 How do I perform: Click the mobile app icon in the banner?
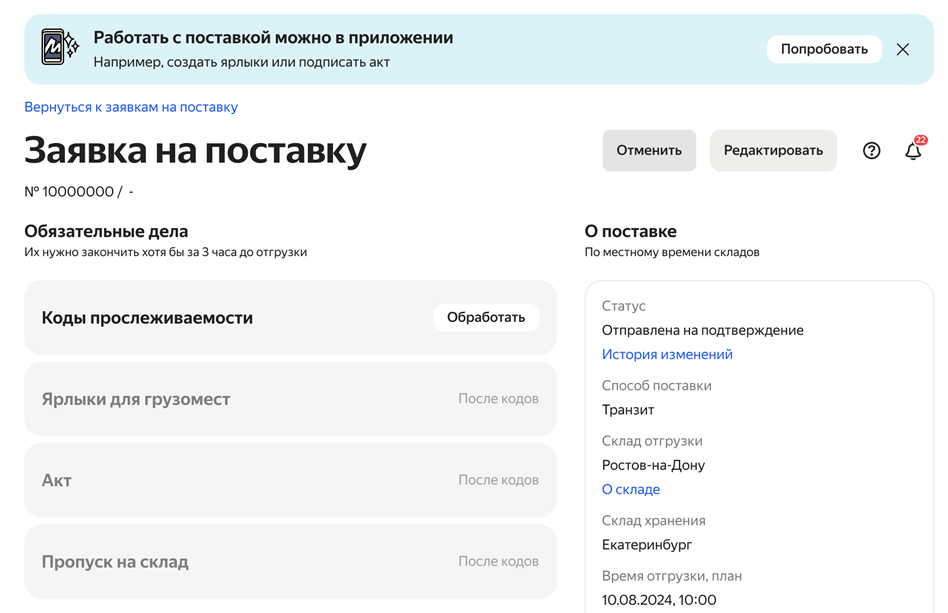[x=58, y=48]
